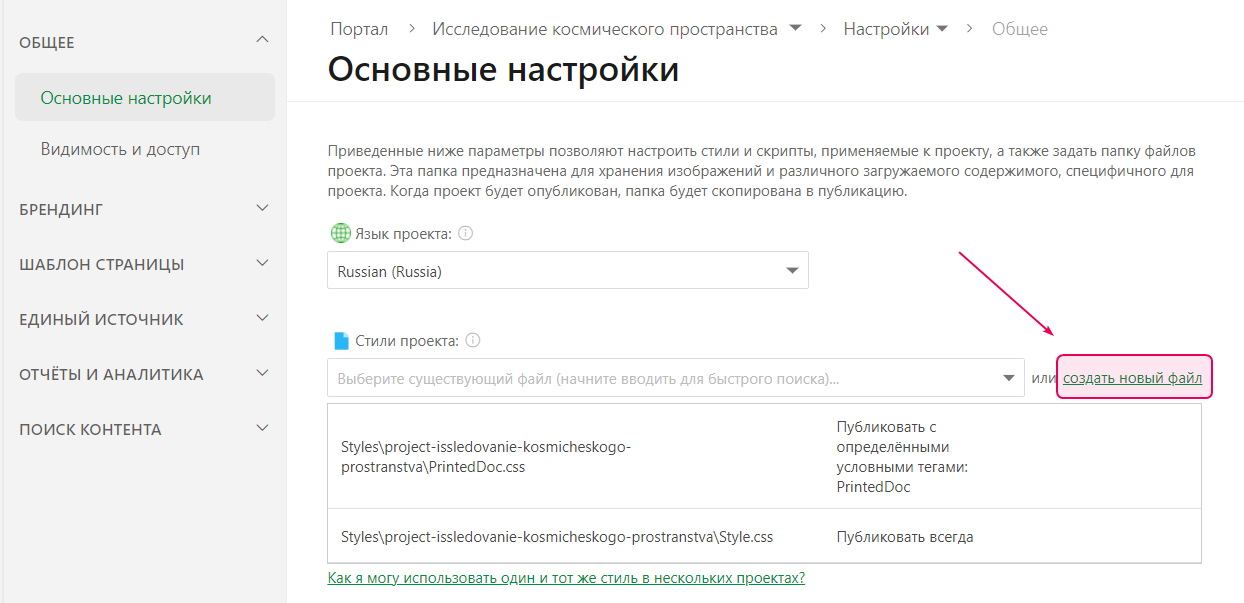Collapse the ОБЩЕЕ section
Image resolution: width=1244 pixels, height=603 pixels.
point(261,40)
